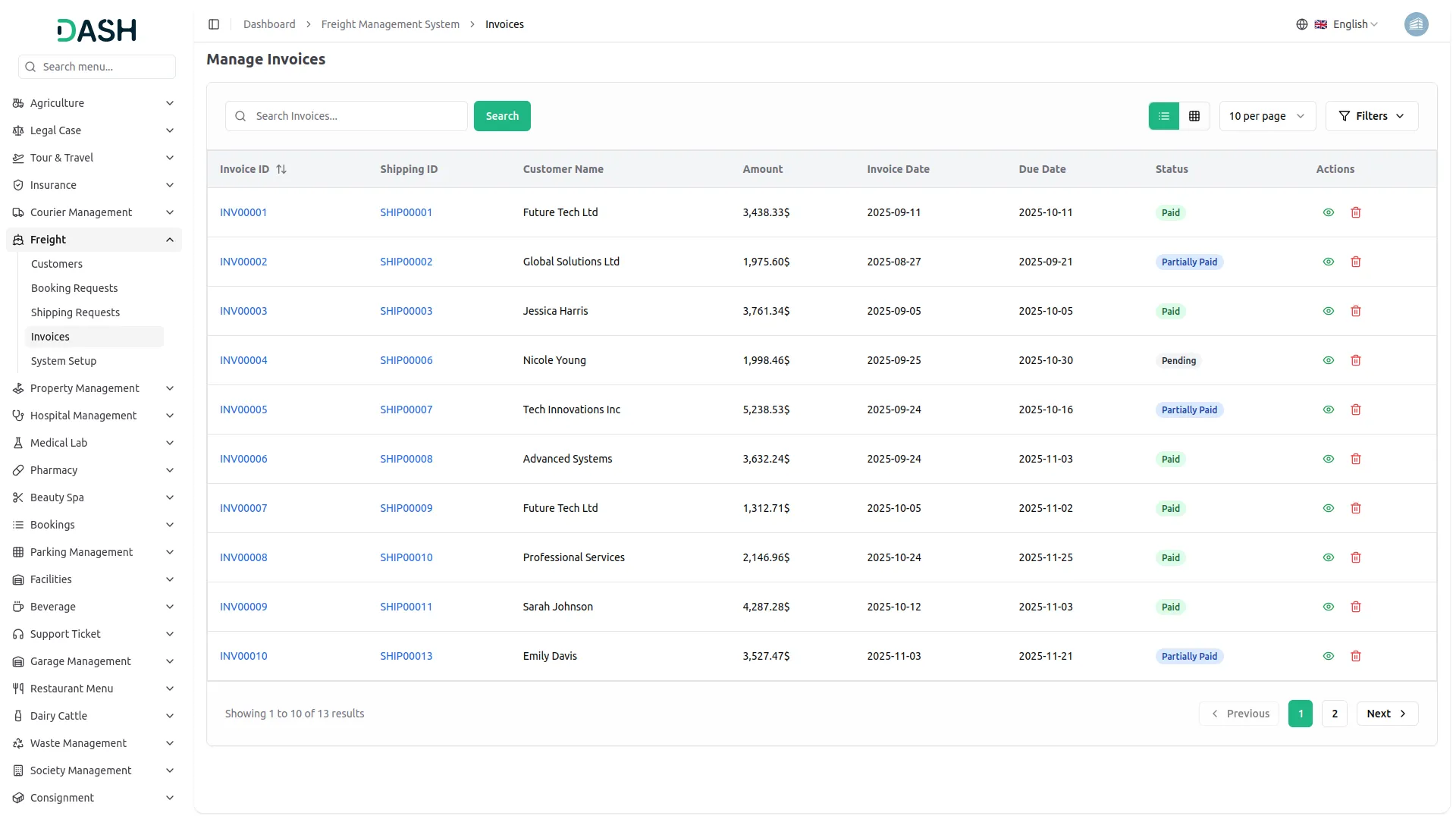Image resolution: width=1456 pixels, height=819 pixels.
Task: Go to page 2 of invoice results
Action: (x=1333, y=713)
